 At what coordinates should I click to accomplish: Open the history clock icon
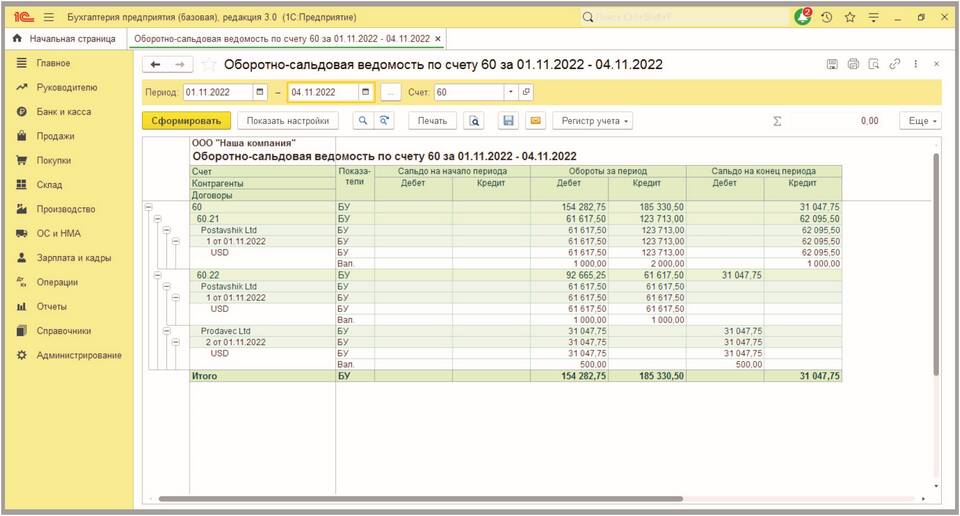pyautogui.click(x=827, y=17)
